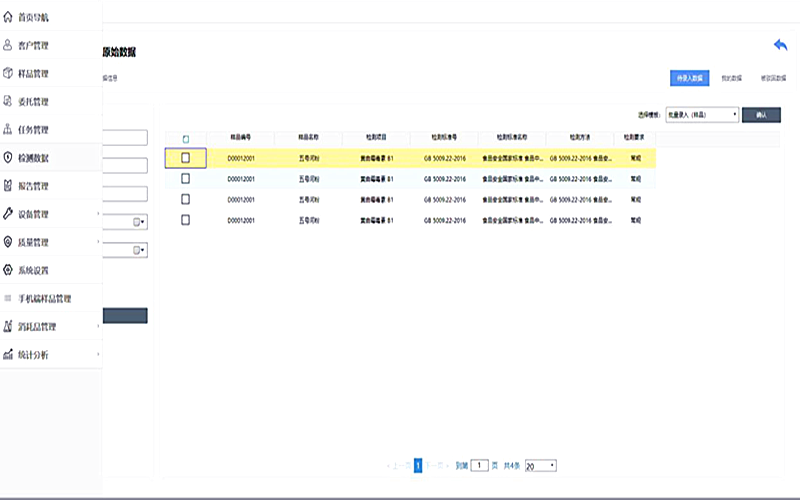Check the last table row checkbox
This screenshot has width=800, height=500.
pyautogui.click(x=185, y=219)
